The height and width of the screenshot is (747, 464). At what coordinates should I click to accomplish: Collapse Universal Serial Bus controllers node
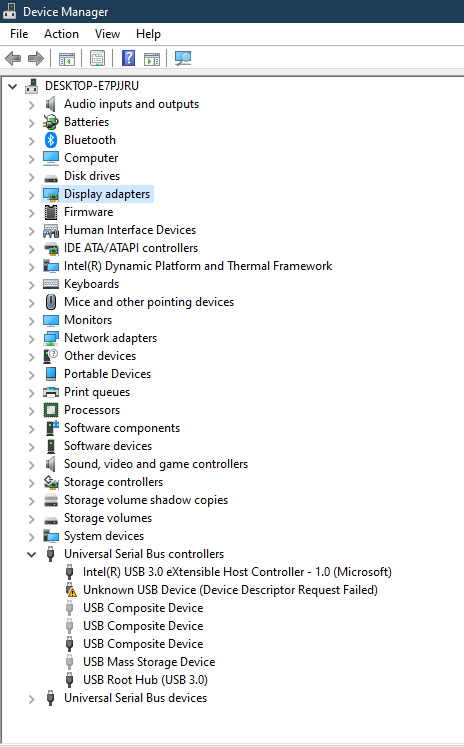31,555
